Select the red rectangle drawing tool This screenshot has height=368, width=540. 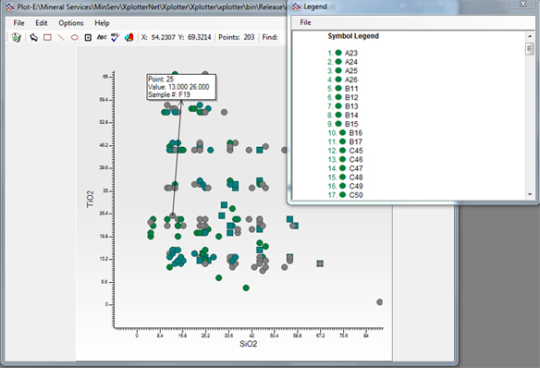click(48, 37)
